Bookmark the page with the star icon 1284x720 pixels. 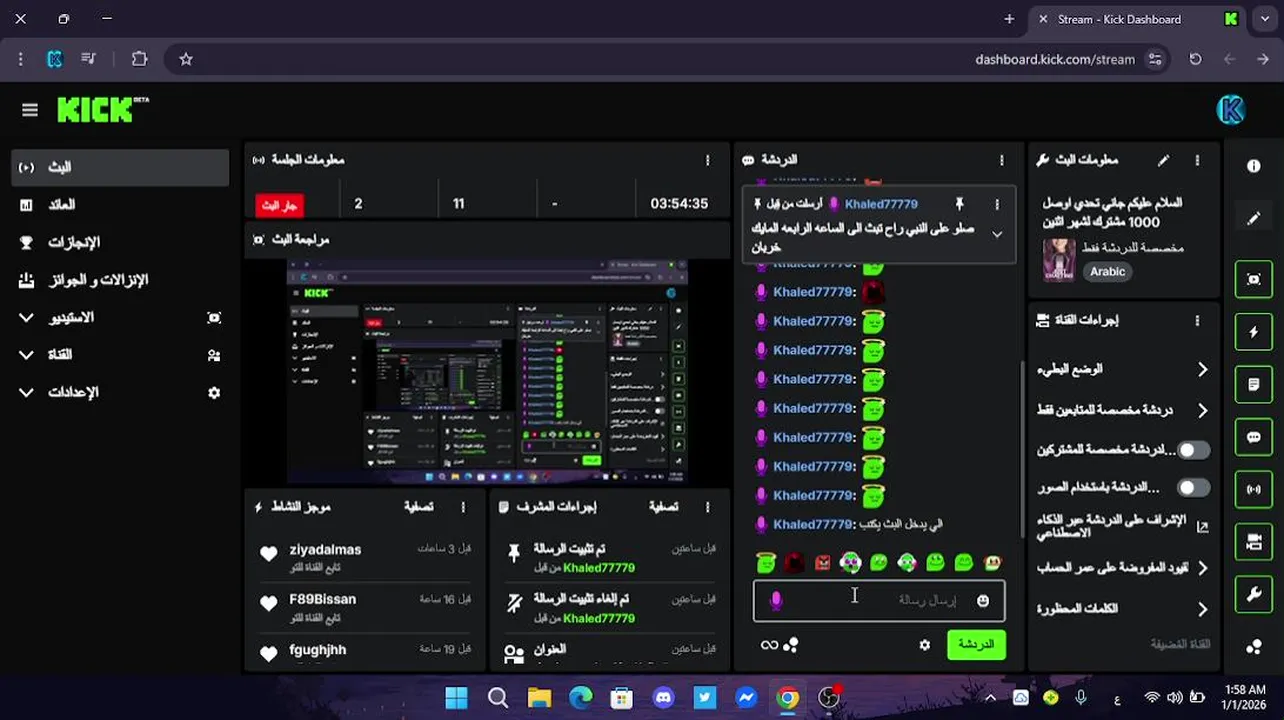(185, 59)
